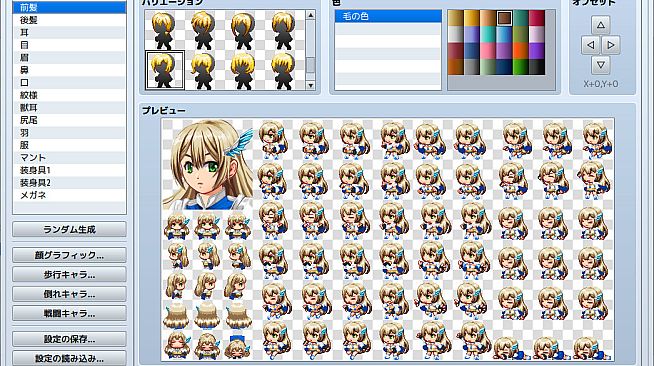Pick the turquoise color swatch

[488, 35]
